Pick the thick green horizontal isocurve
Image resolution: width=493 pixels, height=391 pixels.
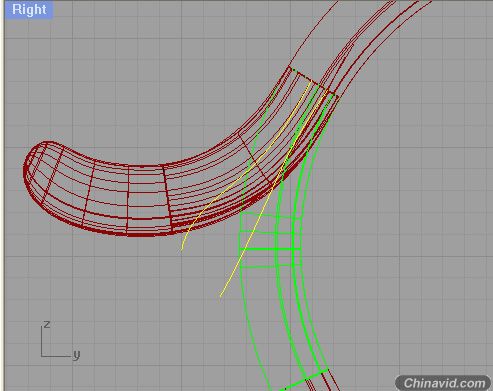point(270,249)
